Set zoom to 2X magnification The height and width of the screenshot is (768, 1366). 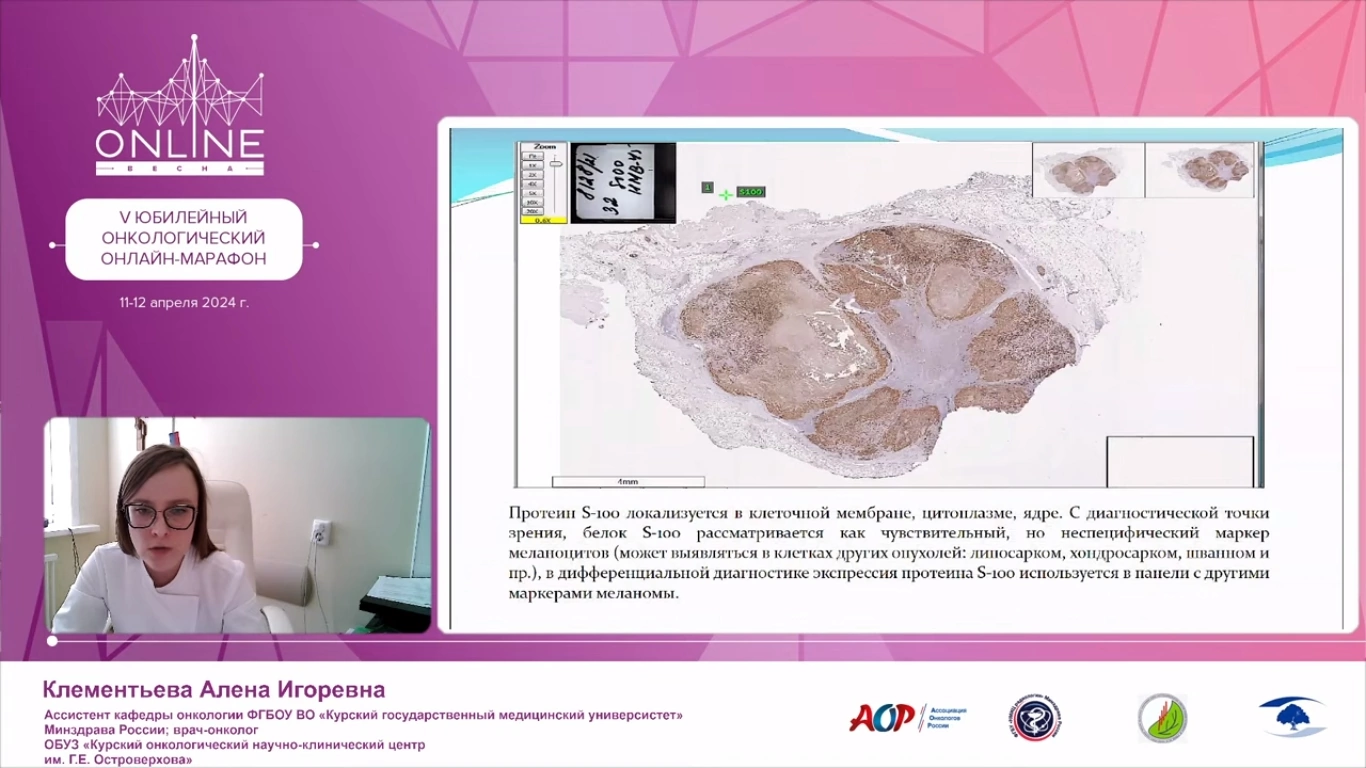coord(532,175)
